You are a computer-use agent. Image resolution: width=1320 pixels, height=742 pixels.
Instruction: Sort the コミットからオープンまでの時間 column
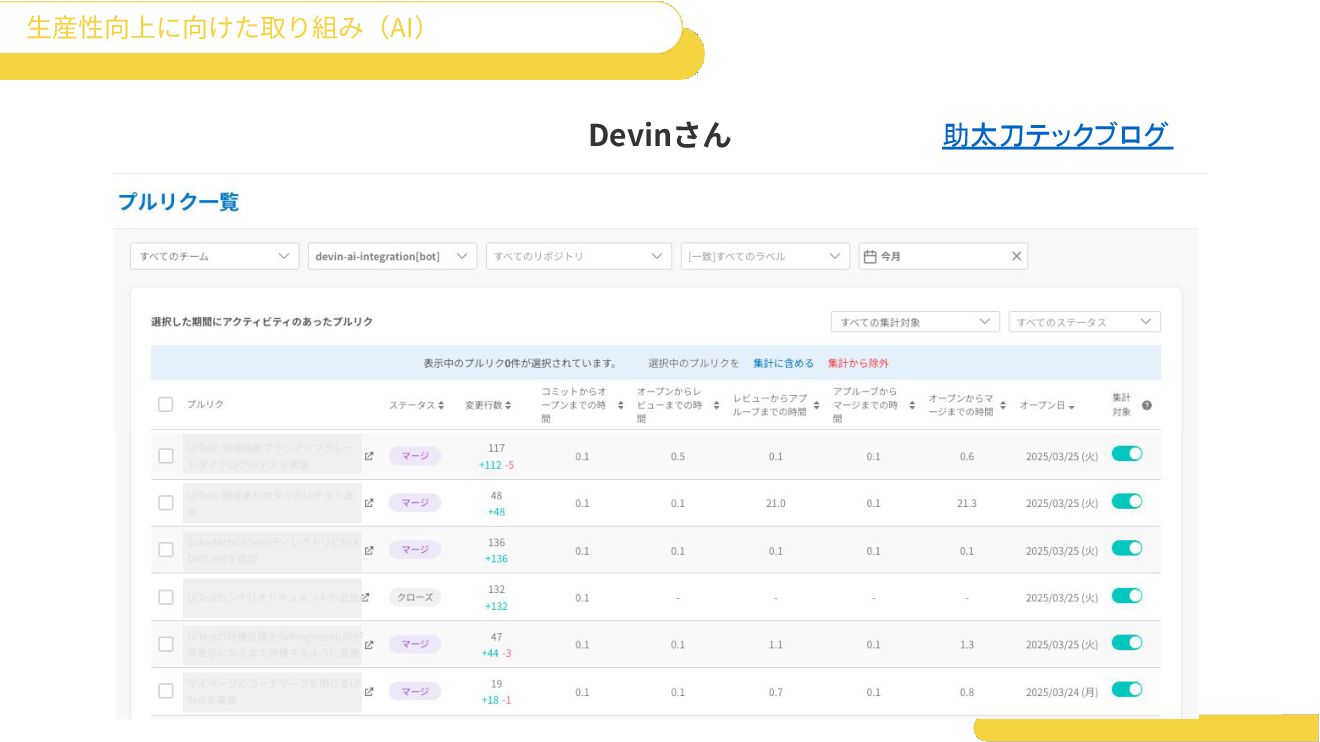620,405
